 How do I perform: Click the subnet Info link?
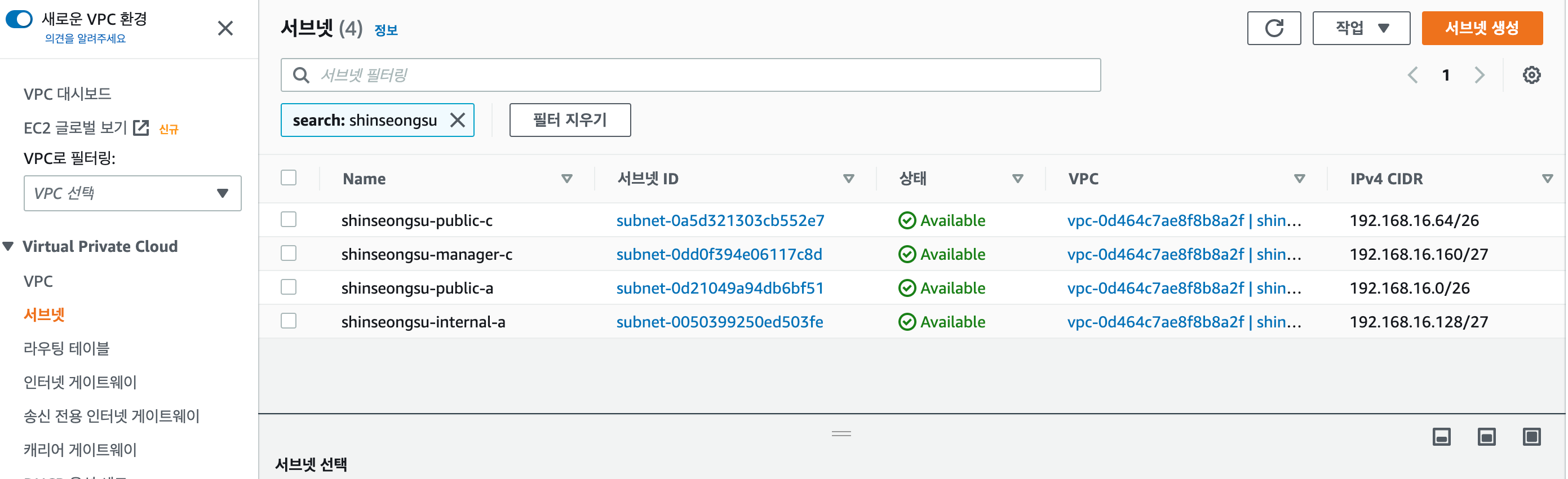point(386,30)
